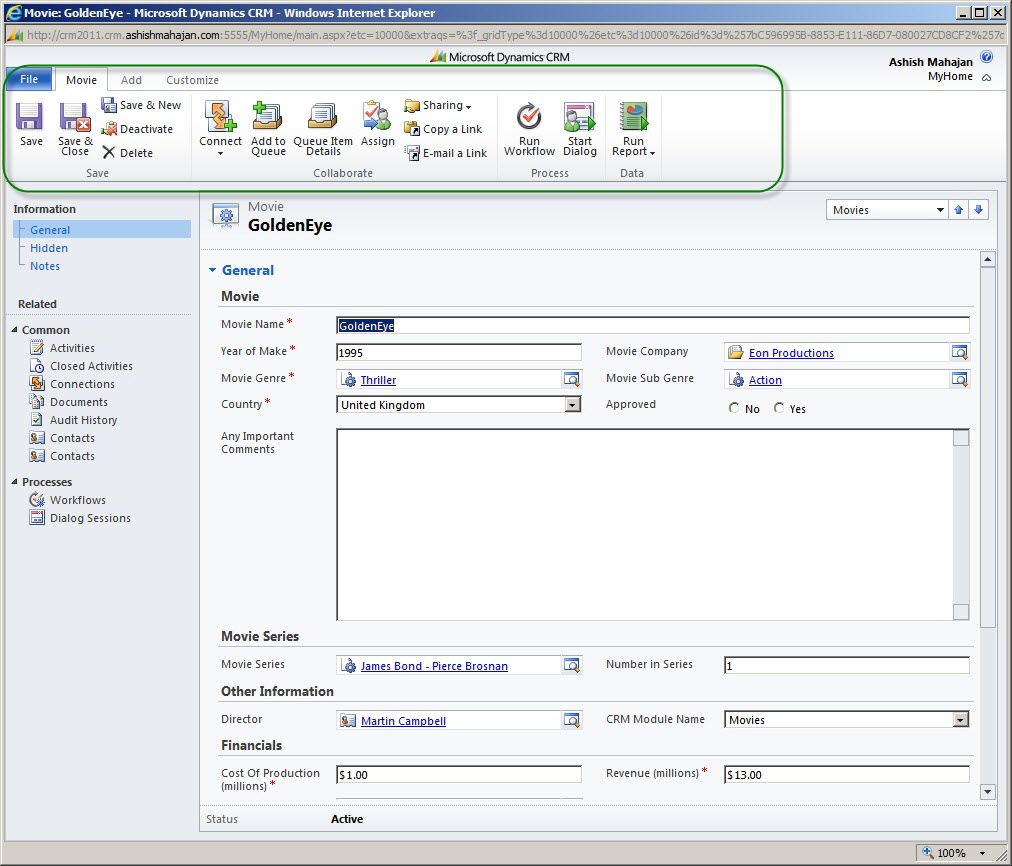Viewport: 1012px width, 866px height.
Task: Open the 100% zoom level control
Action: (956, 853)
